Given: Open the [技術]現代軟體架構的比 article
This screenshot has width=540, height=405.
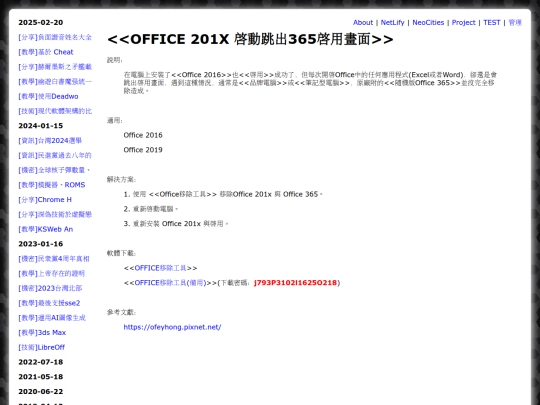Looking at the screenshot, I should (55, 111).
